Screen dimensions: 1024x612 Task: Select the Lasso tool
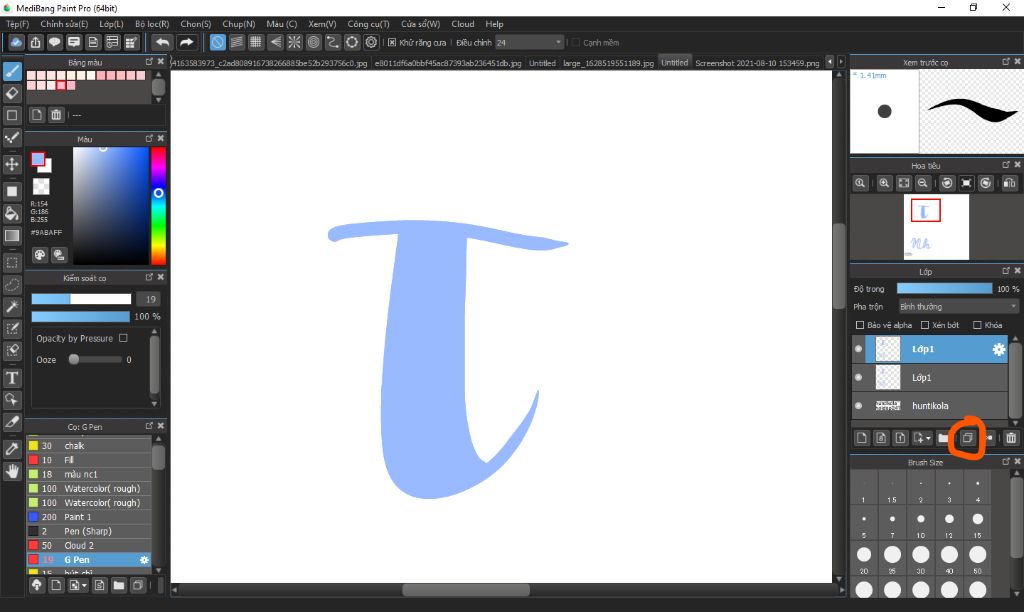[12, 285]
